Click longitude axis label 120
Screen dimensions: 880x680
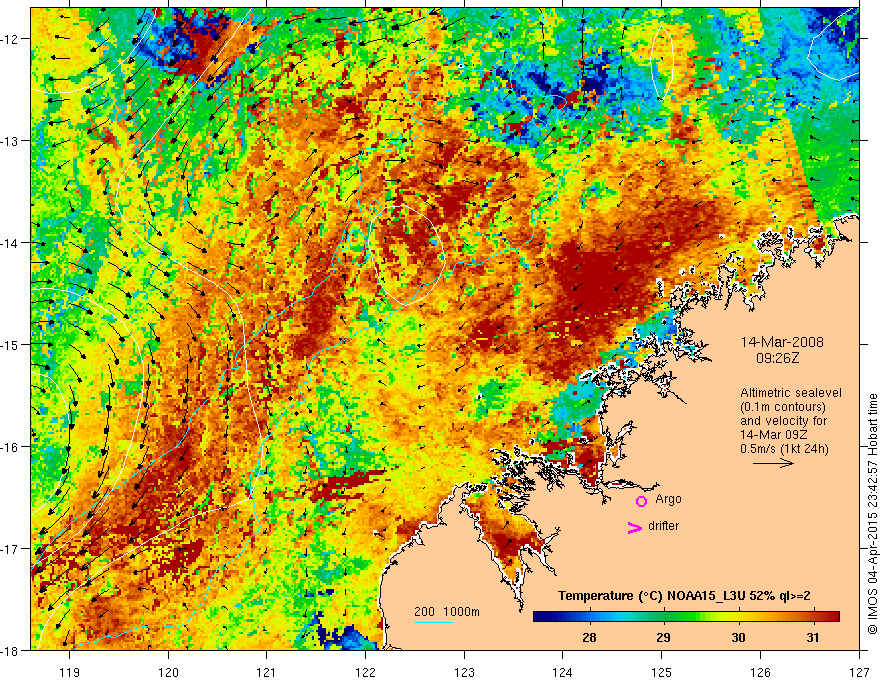tap(168, 672)
